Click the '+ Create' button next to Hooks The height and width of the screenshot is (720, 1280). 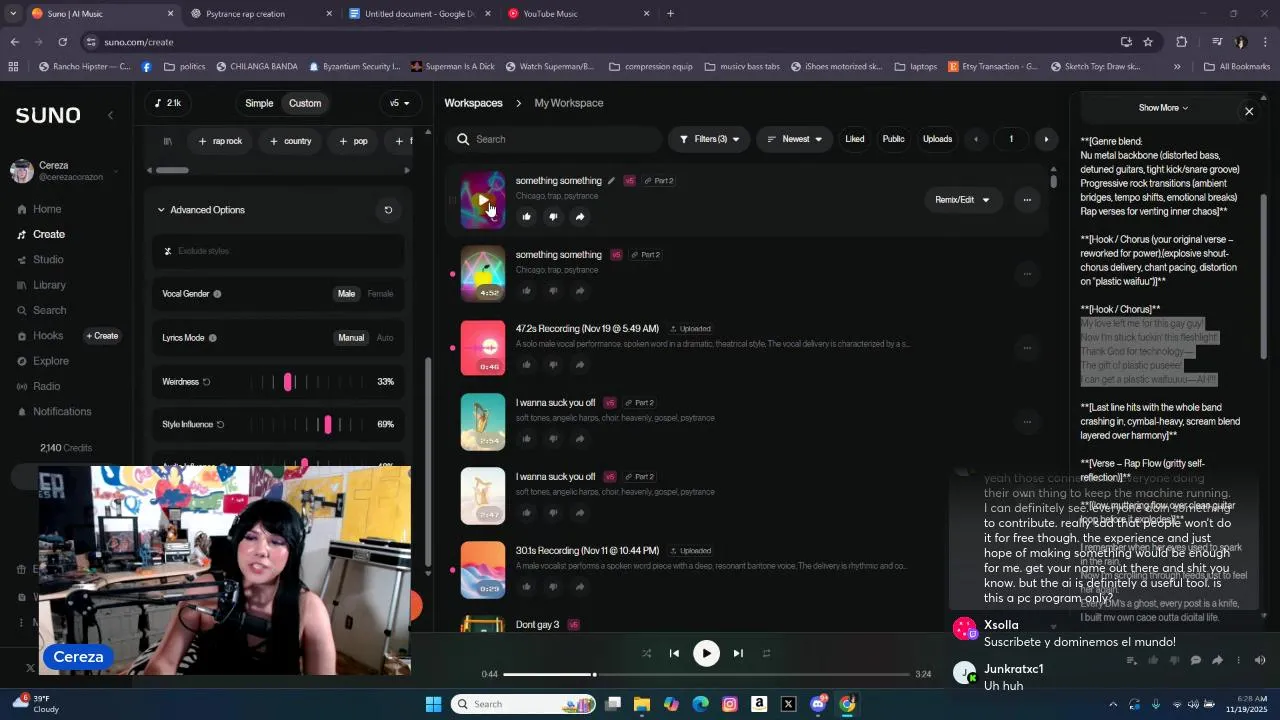pyautogui.click(x=102, y=336)
